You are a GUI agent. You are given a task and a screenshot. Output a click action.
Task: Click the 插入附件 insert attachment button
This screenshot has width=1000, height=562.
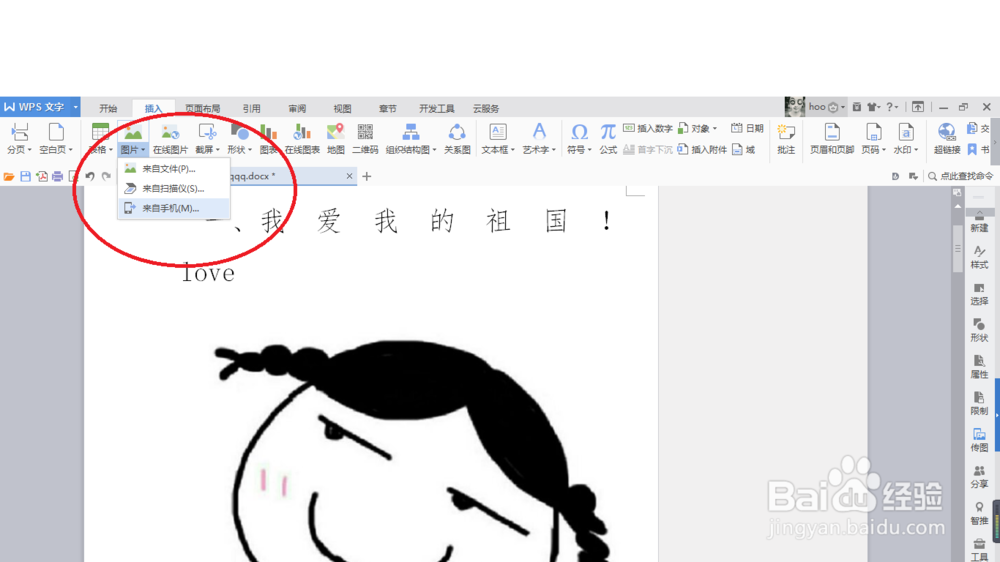point(702,150)
